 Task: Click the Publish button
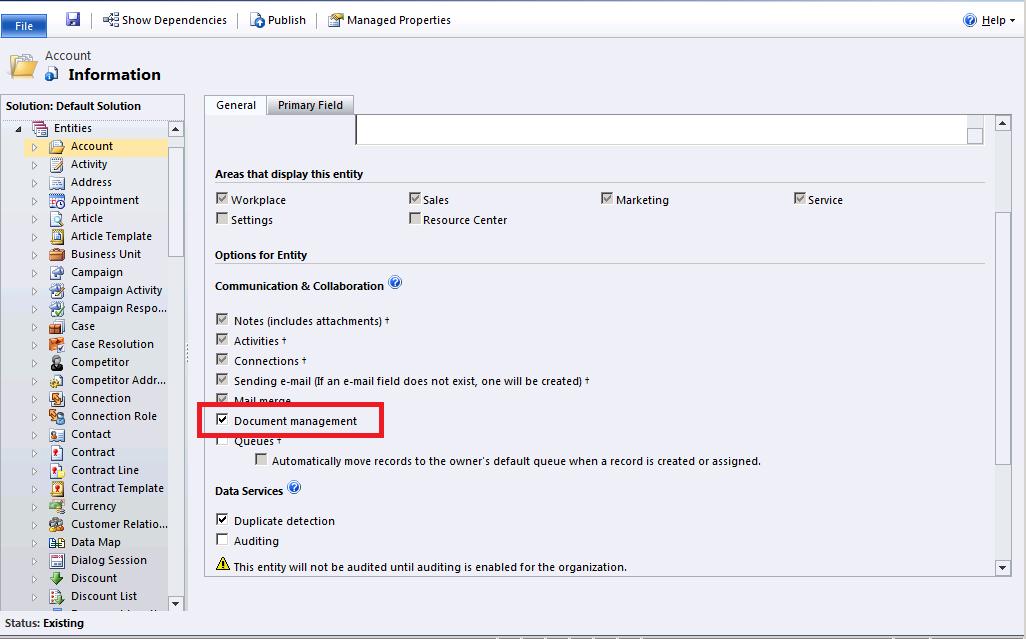click(x=277, y=18)
